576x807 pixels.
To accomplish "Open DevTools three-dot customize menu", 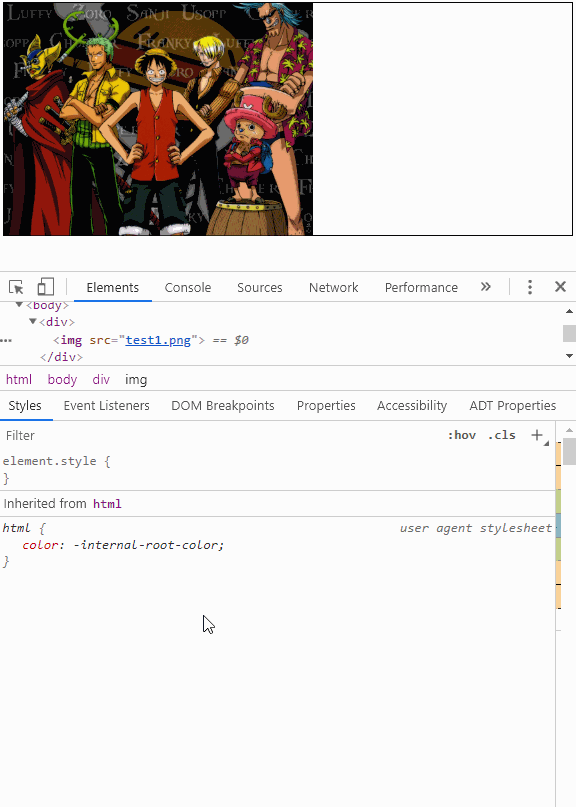I will coord(530,287).
